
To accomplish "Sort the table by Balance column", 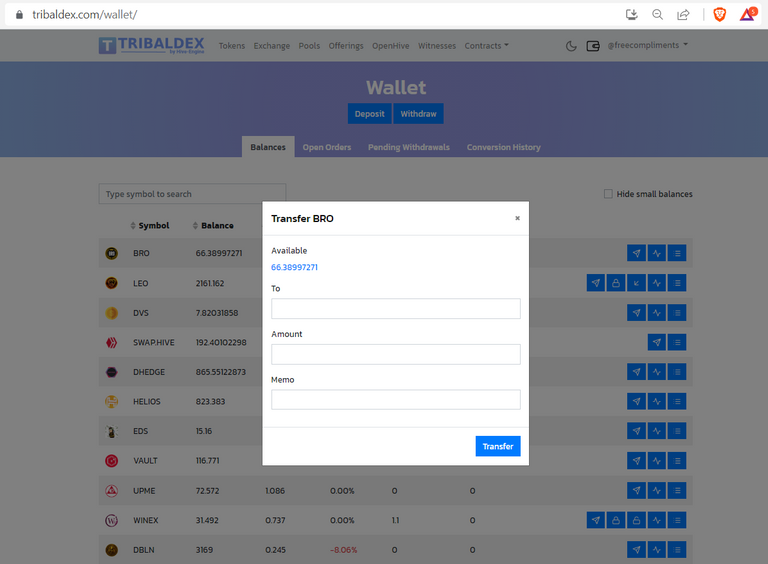I will (213, 226).
